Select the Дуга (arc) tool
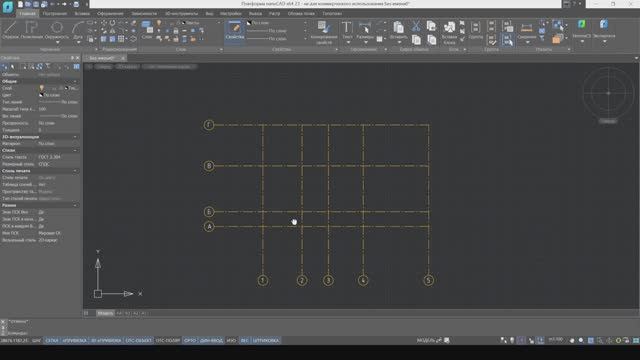 [78, 30]
